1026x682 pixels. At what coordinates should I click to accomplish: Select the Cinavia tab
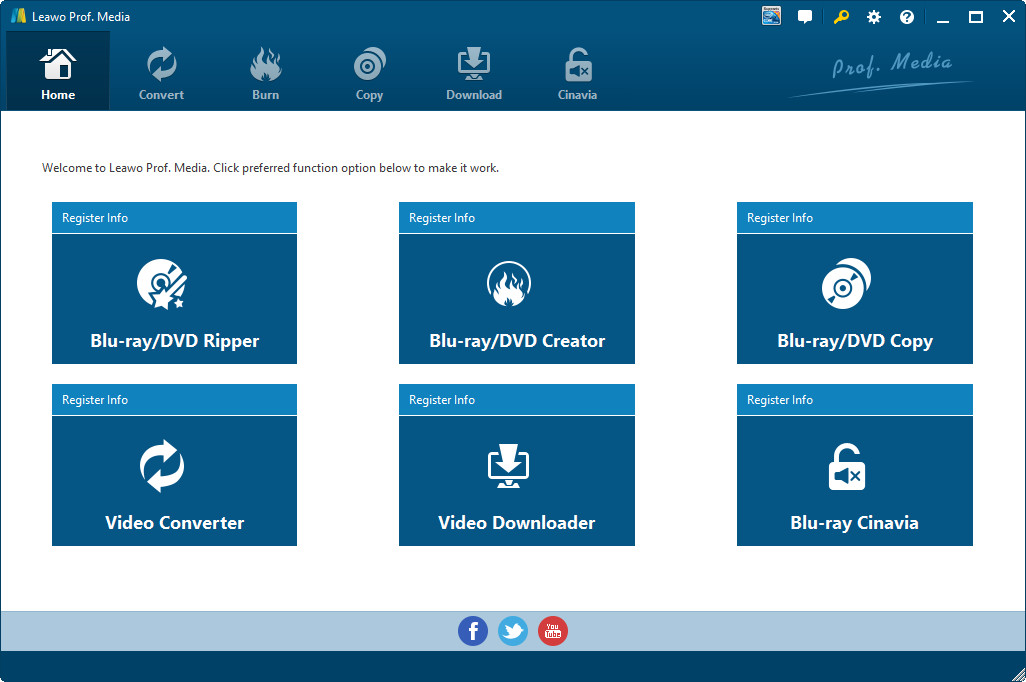click(x=577, y=70)
